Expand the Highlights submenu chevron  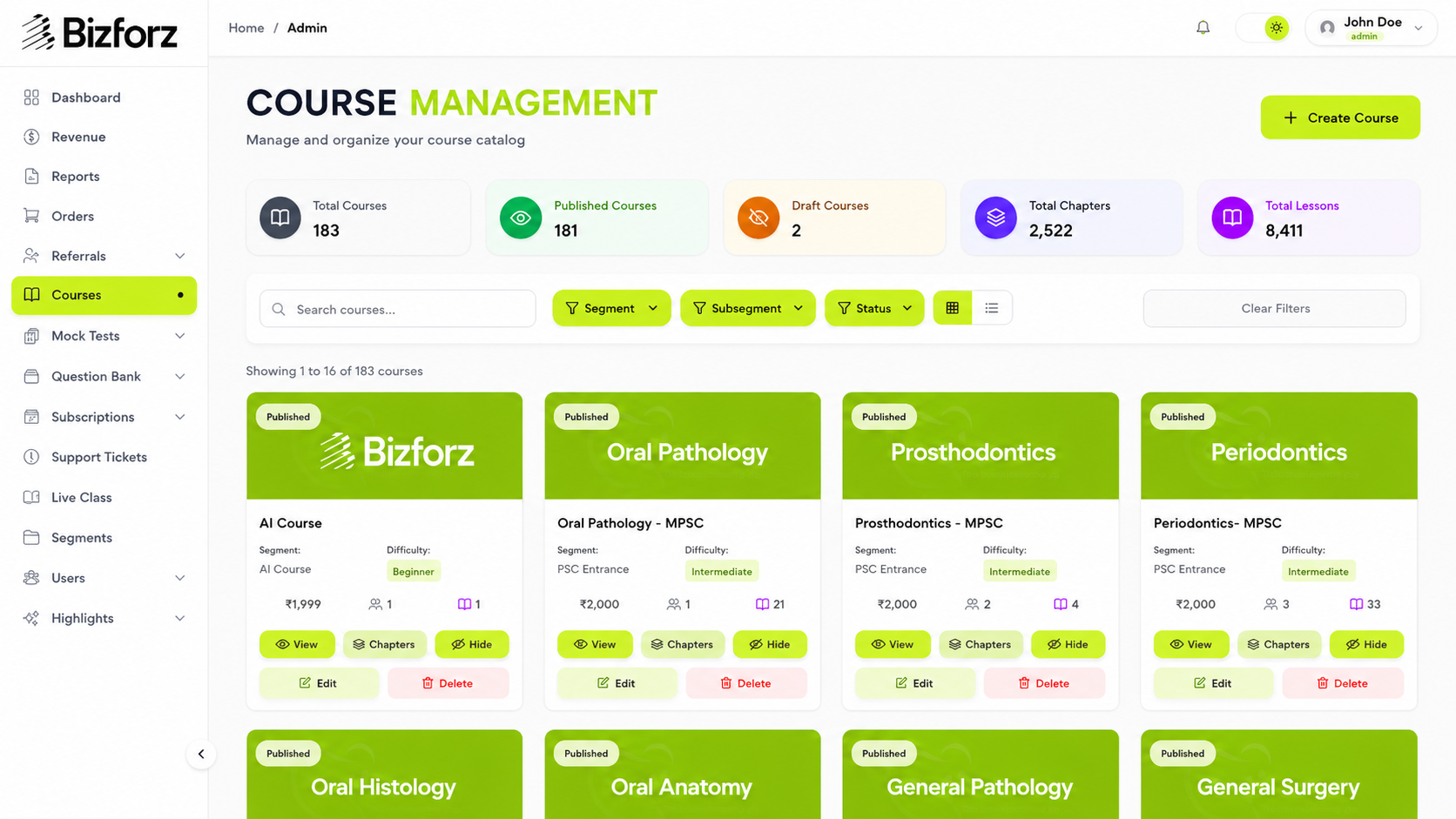(x=179, y=618)
